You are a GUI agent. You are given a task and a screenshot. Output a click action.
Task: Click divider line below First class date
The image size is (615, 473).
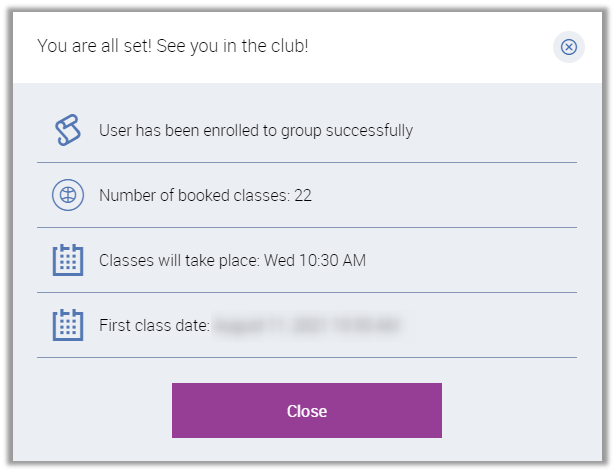pos(307,357)
